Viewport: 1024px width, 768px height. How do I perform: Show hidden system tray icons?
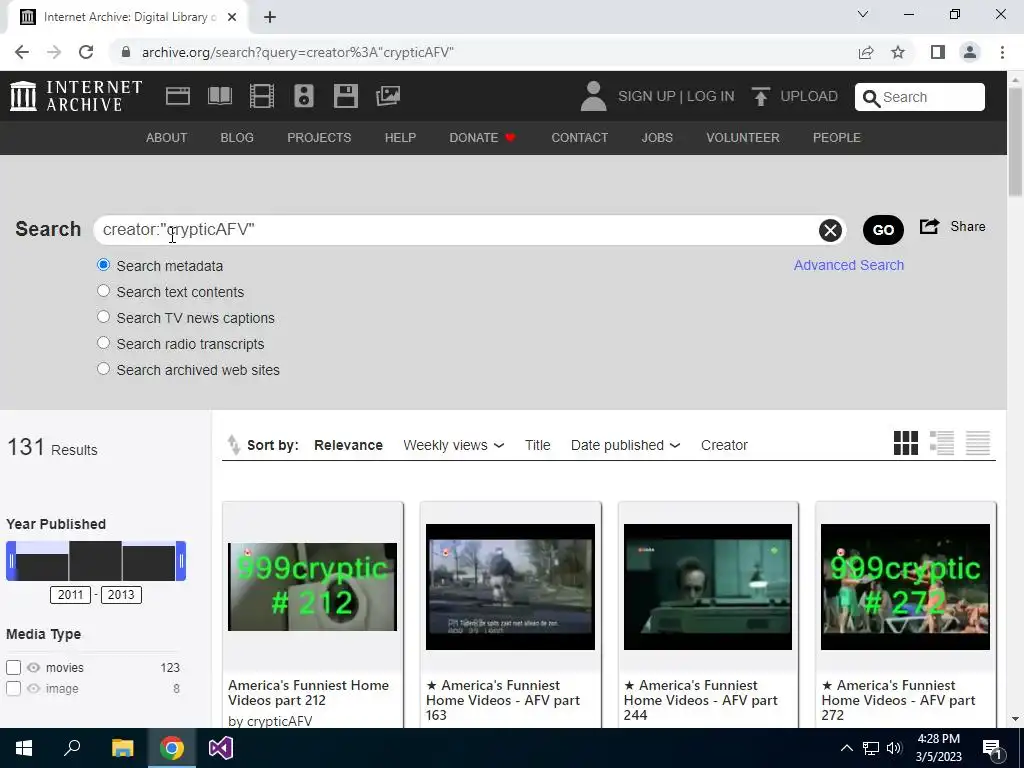pos(846,748)
